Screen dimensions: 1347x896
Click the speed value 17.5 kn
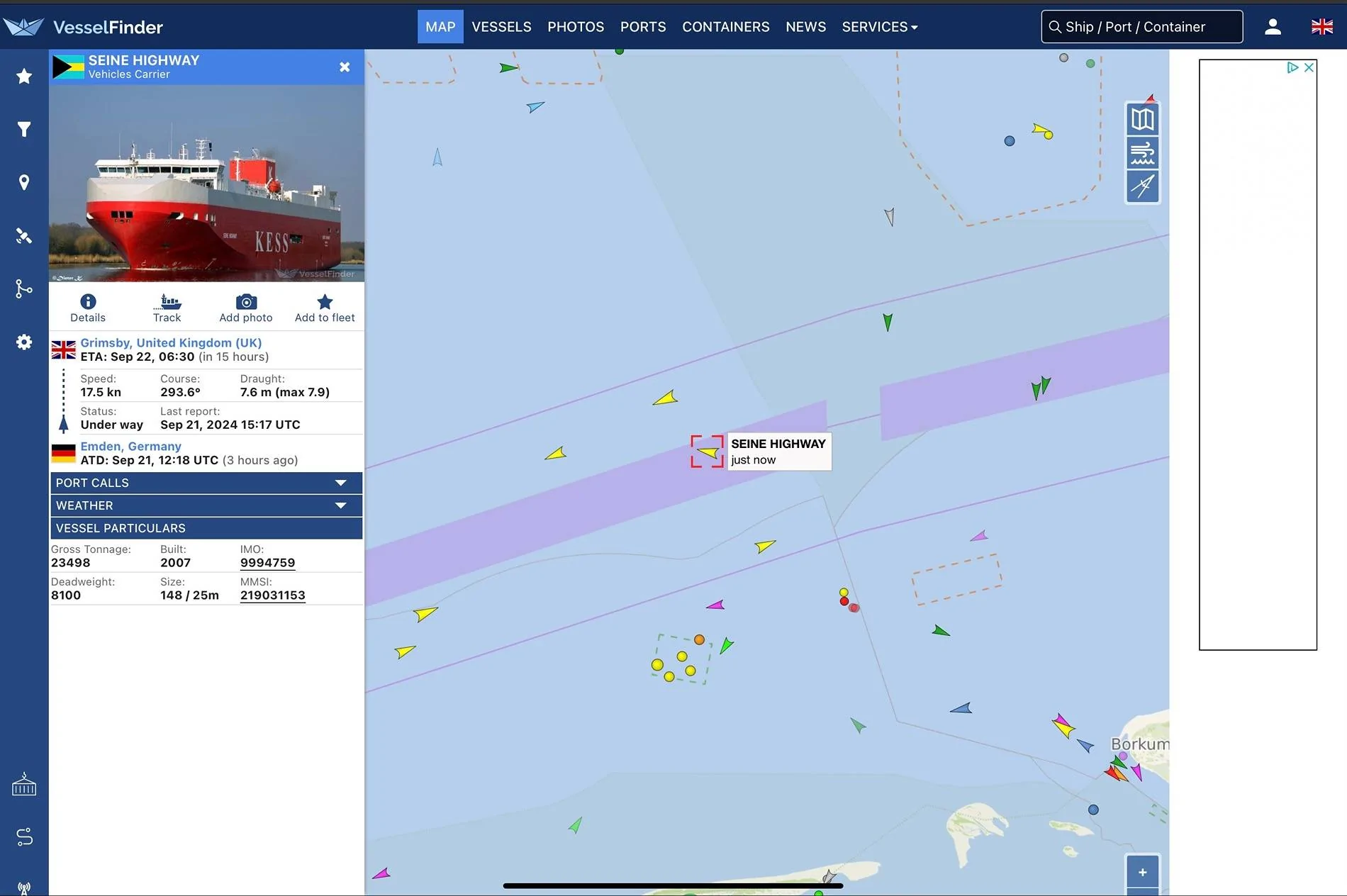[101, 393]
